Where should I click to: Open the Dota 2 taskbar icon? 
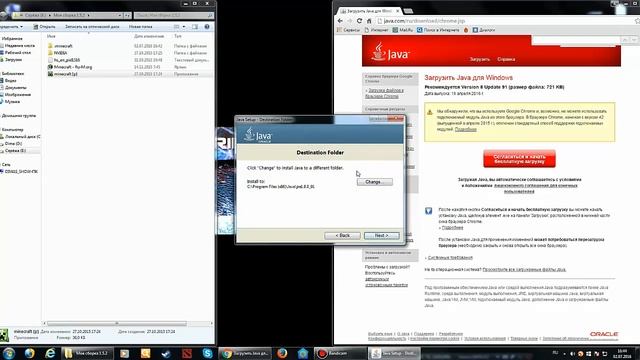coord(187,353)
